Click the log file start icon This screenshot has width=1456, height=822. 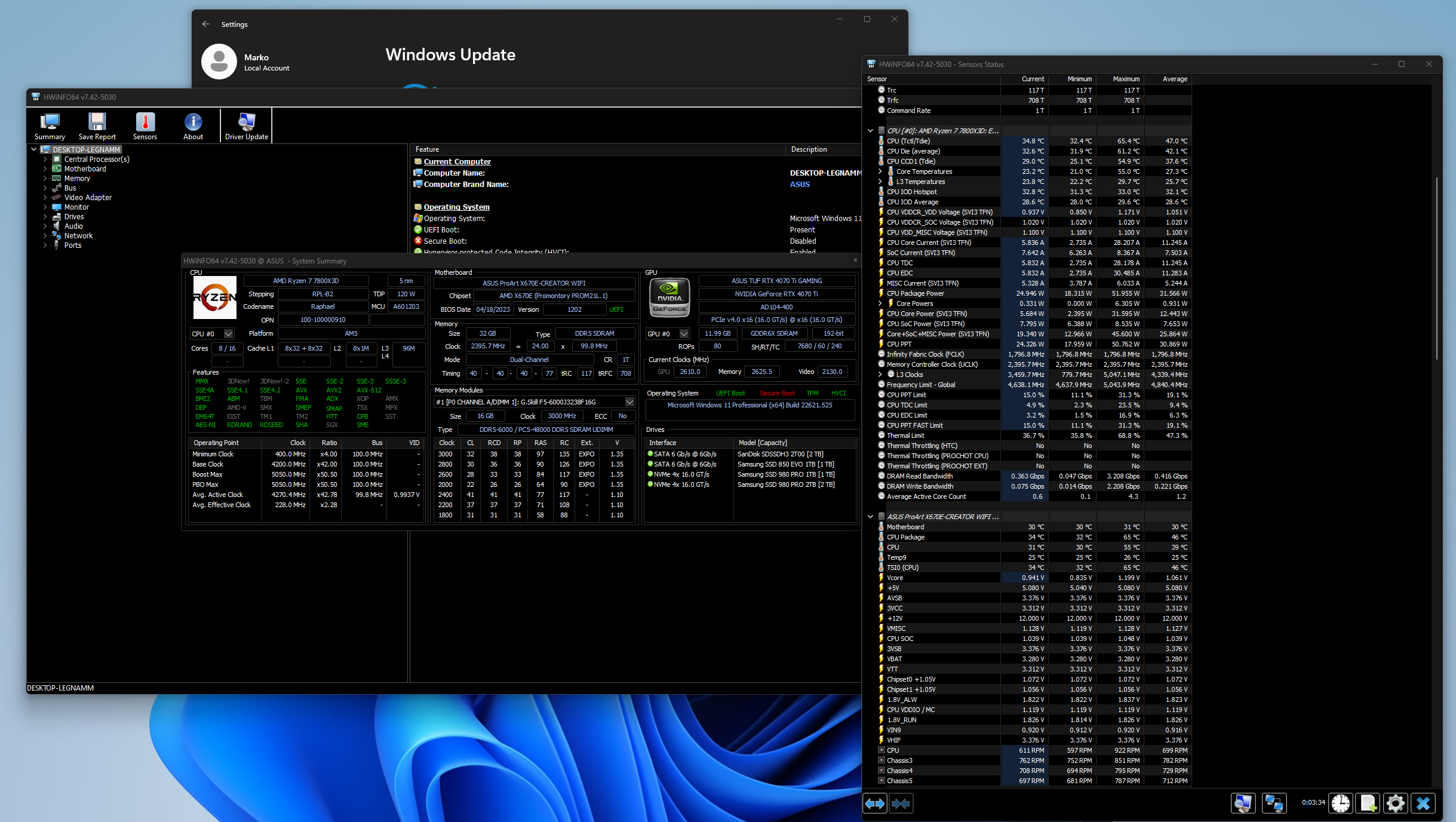pos(1368,803)
